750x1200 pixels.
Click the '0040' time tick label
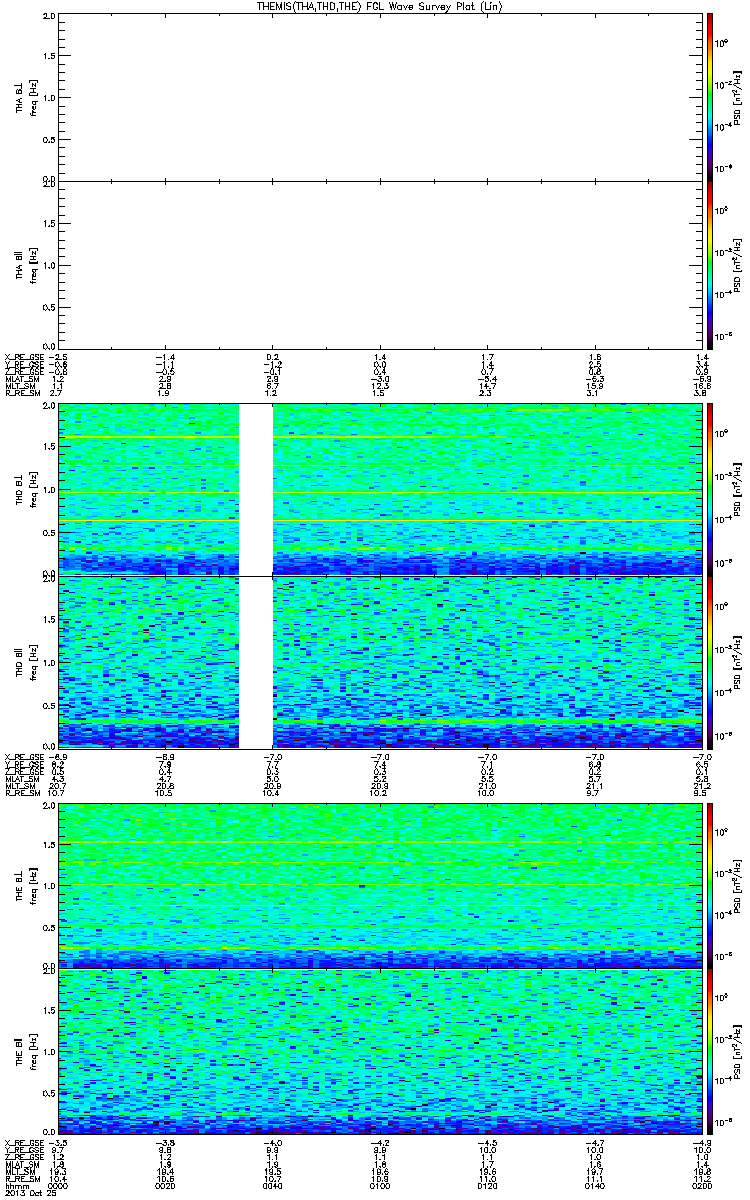tap(272, 1187)
